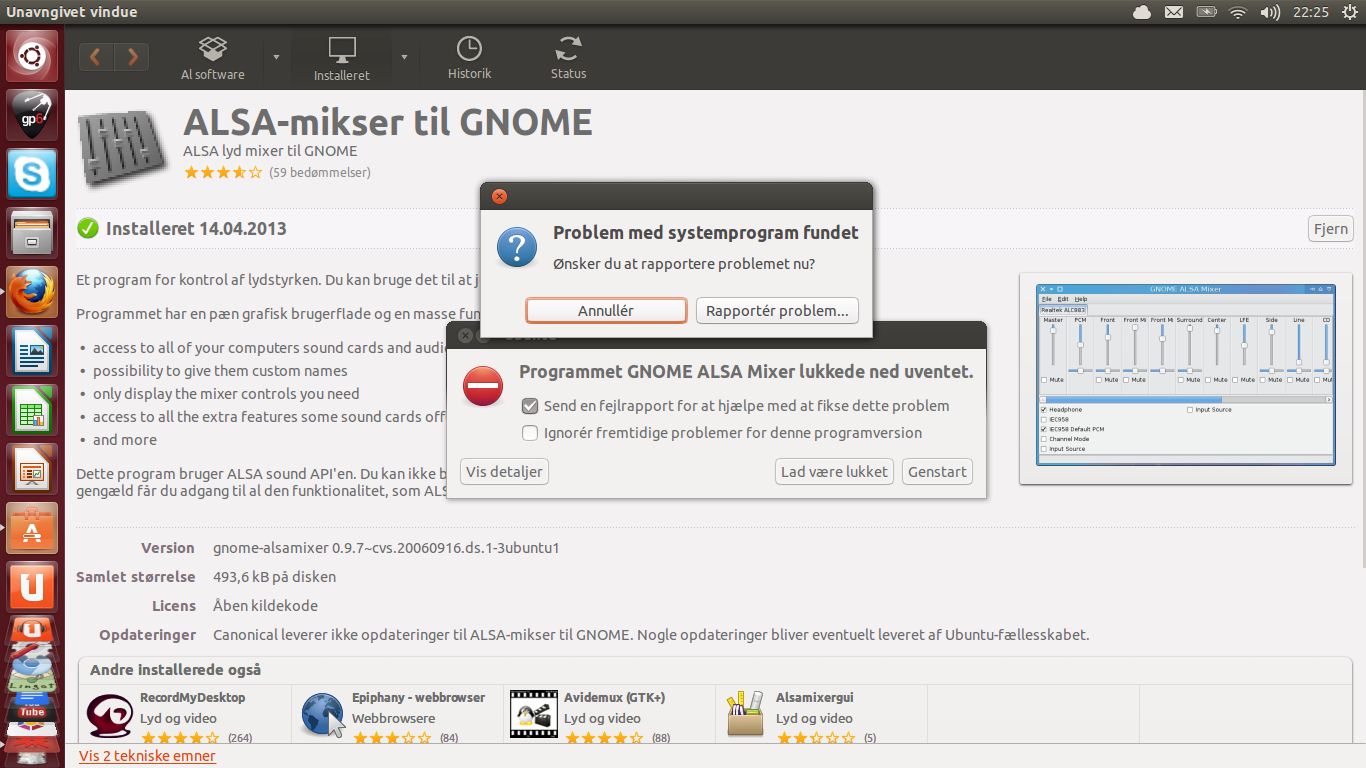Screen dimensions: 1366x768
Task: Click Annullér in the problem dialog
Action: (606, 310)
